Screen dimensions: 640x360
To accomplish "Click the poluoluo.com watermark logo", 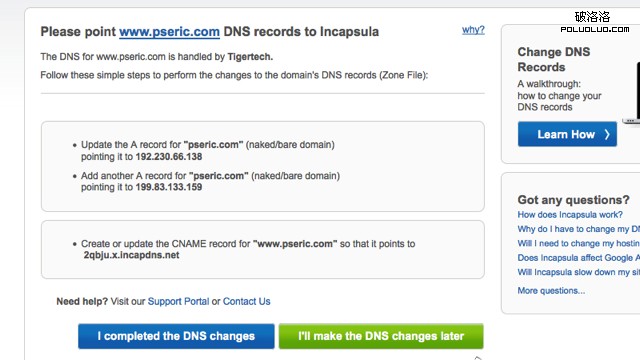I will (x=594, y=22).
